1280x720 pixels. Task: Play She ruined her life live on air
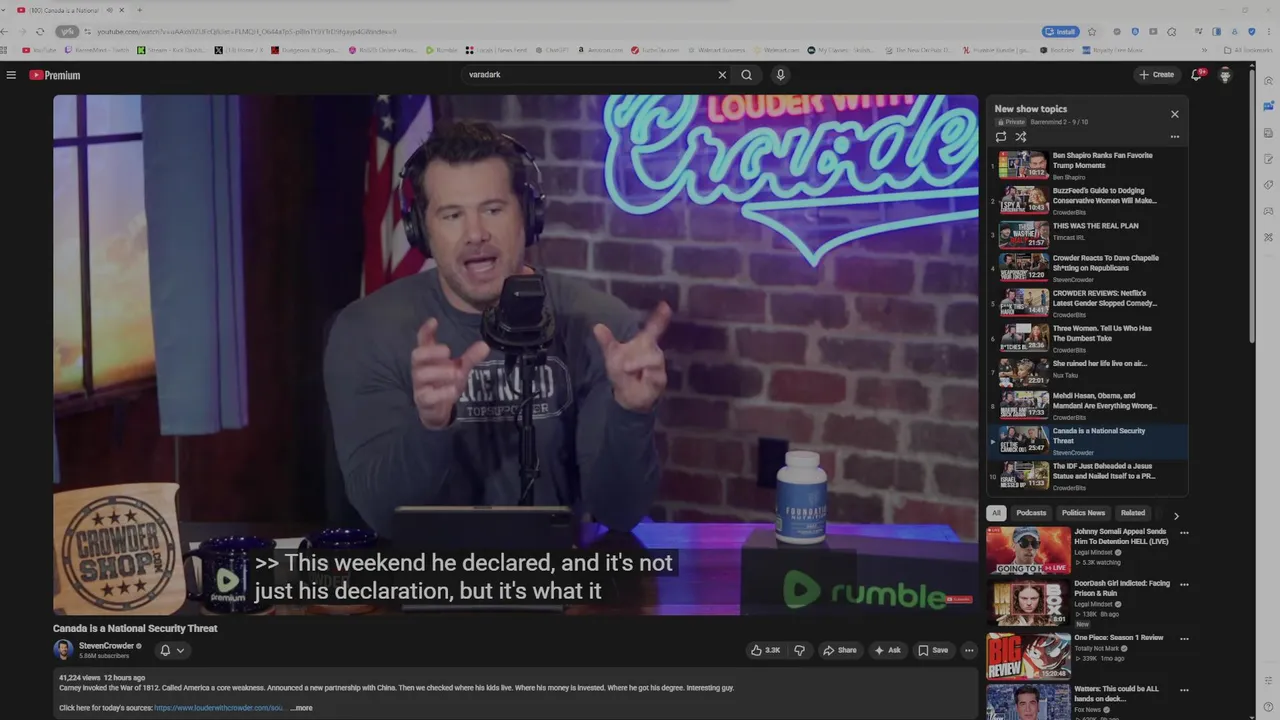(x=1088, y=373)
